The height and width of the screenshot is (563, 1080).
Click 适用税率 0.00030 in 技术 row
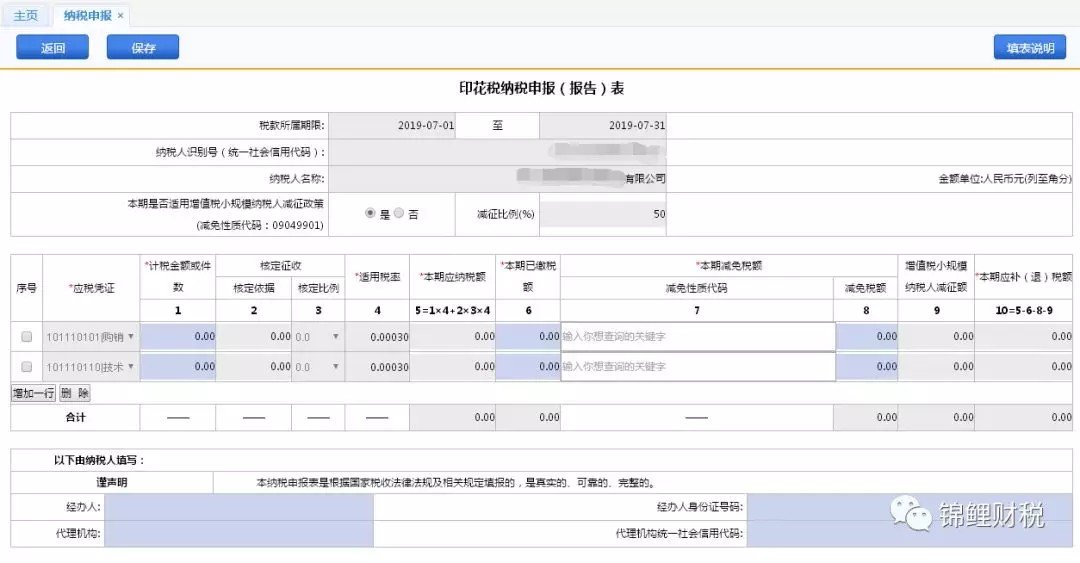tap(377, 367)
